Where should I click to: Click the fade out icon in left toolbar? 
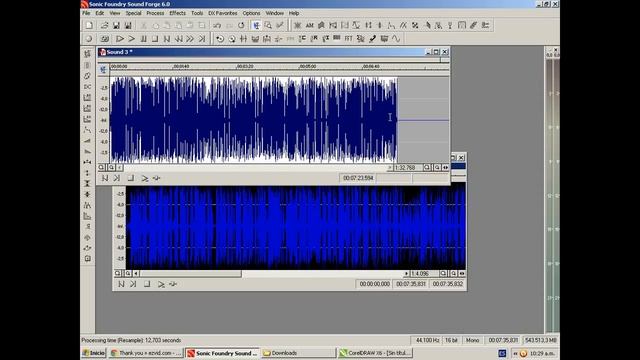pyautogui.click(x=87, y=151)
